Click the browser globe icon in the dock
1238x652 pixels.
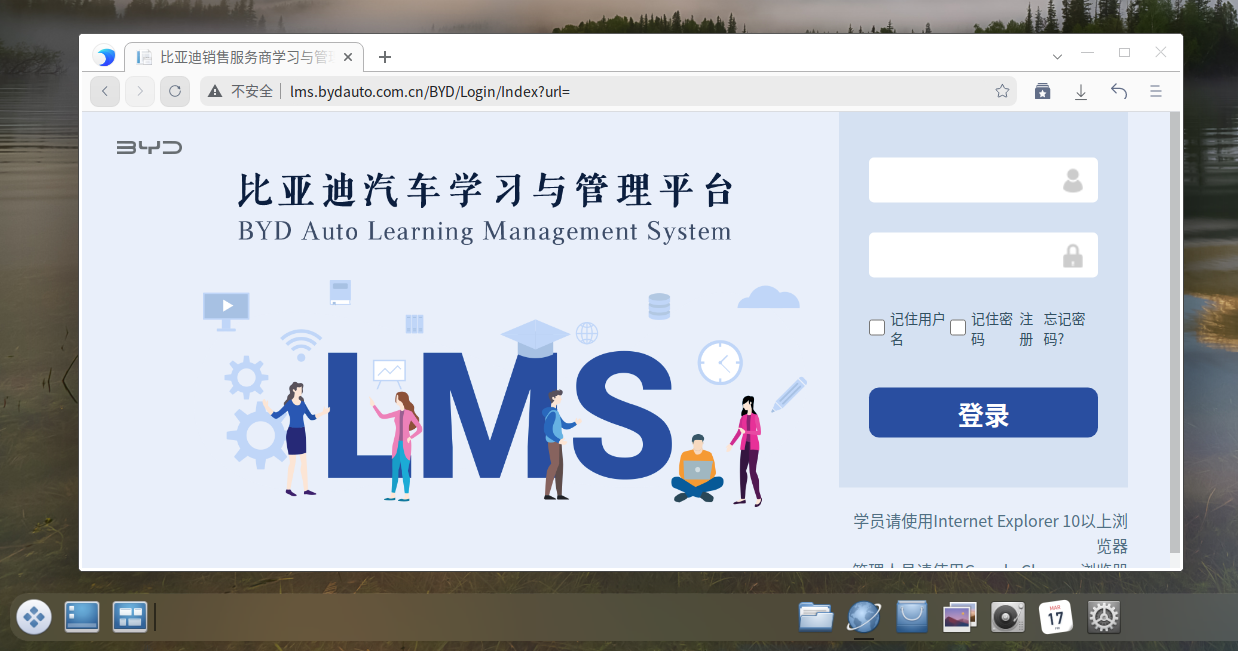(x=864, y=617)
